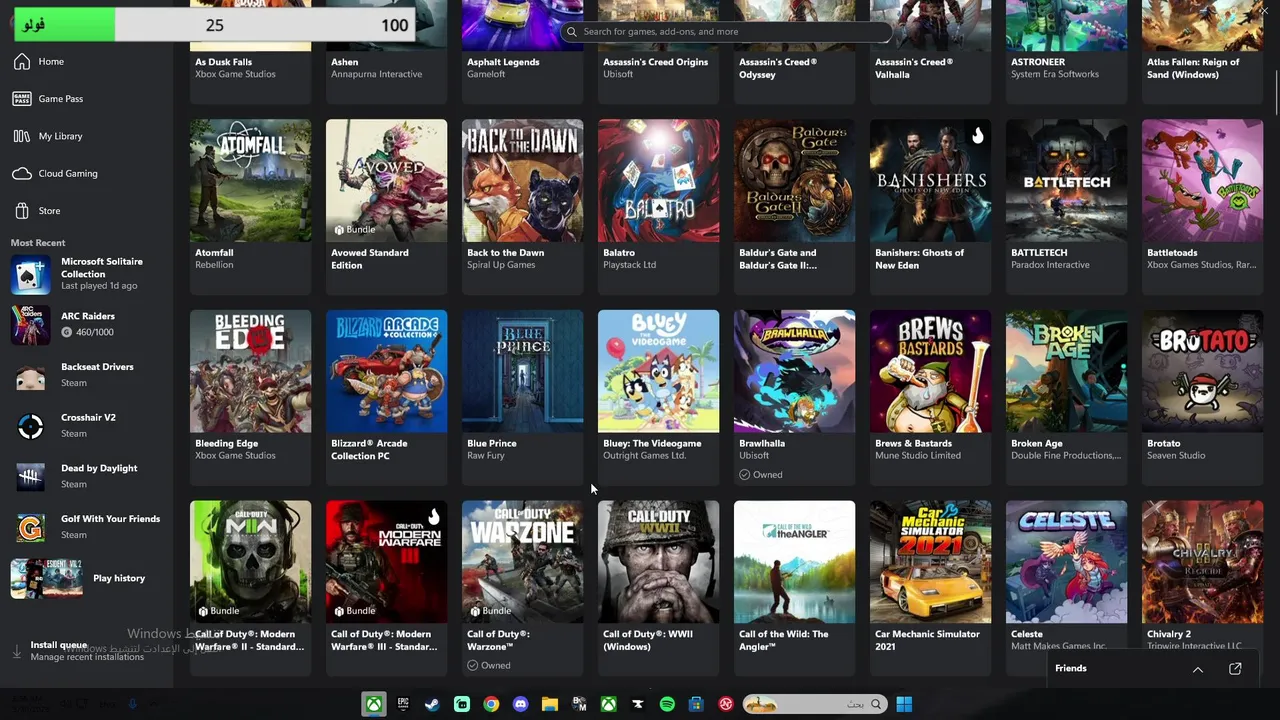Open Xbox app in taskbar
Screen dimensions: 1280x720
coord(373,704)
